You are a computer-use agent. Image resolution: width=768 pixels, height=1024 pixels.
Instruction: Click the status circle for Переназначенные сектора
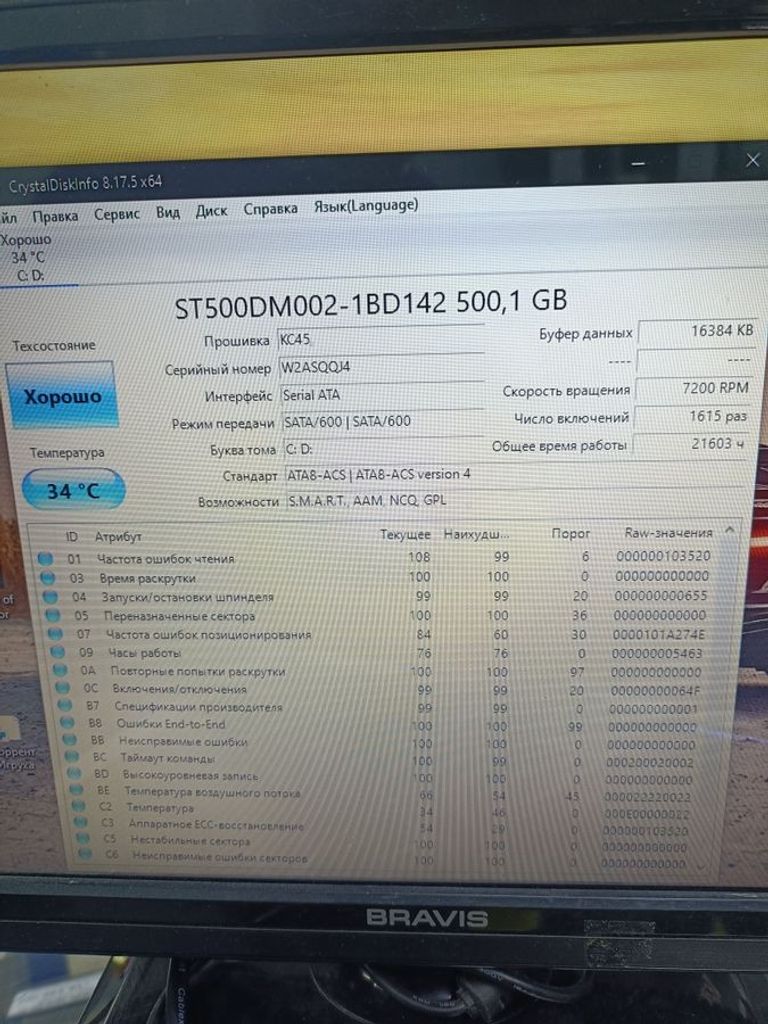[x=53, y=615]
